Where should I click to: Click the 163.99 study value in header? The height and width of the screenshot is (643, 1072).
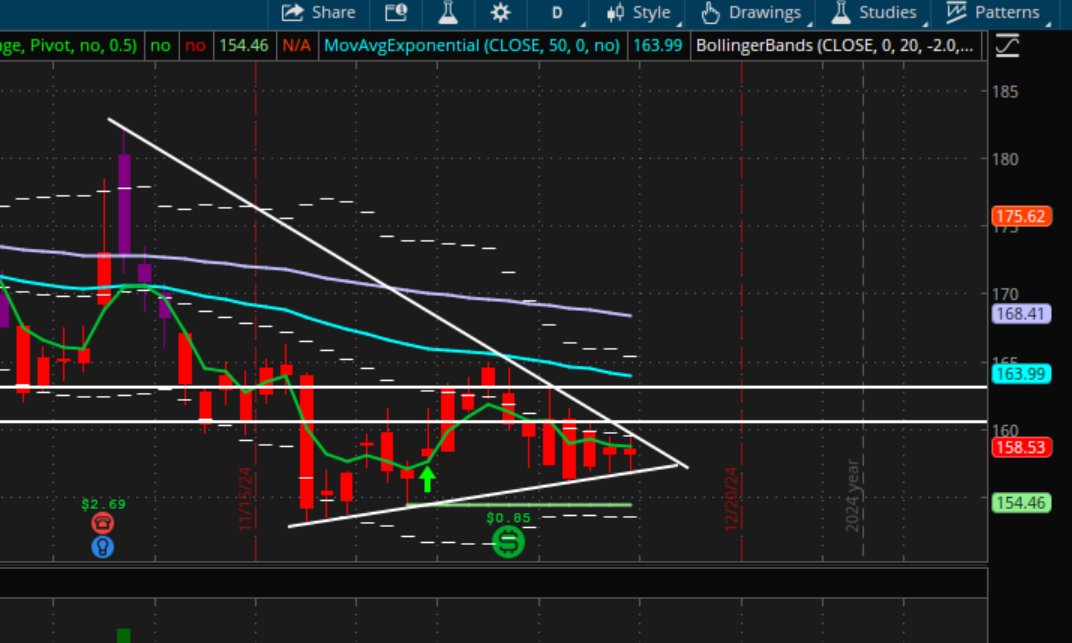pyautogui.click(x=658, y=46)
